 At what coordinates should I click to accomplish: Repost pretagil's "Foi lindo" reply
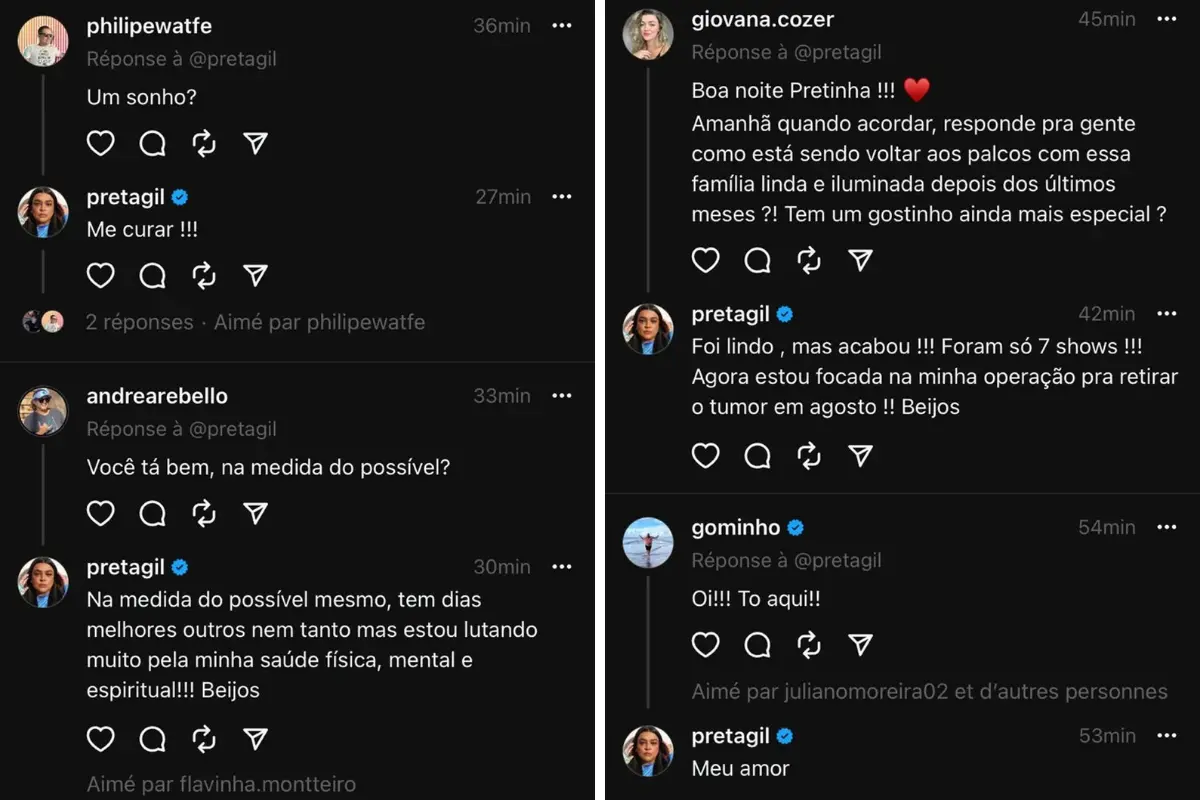[809, 455]
